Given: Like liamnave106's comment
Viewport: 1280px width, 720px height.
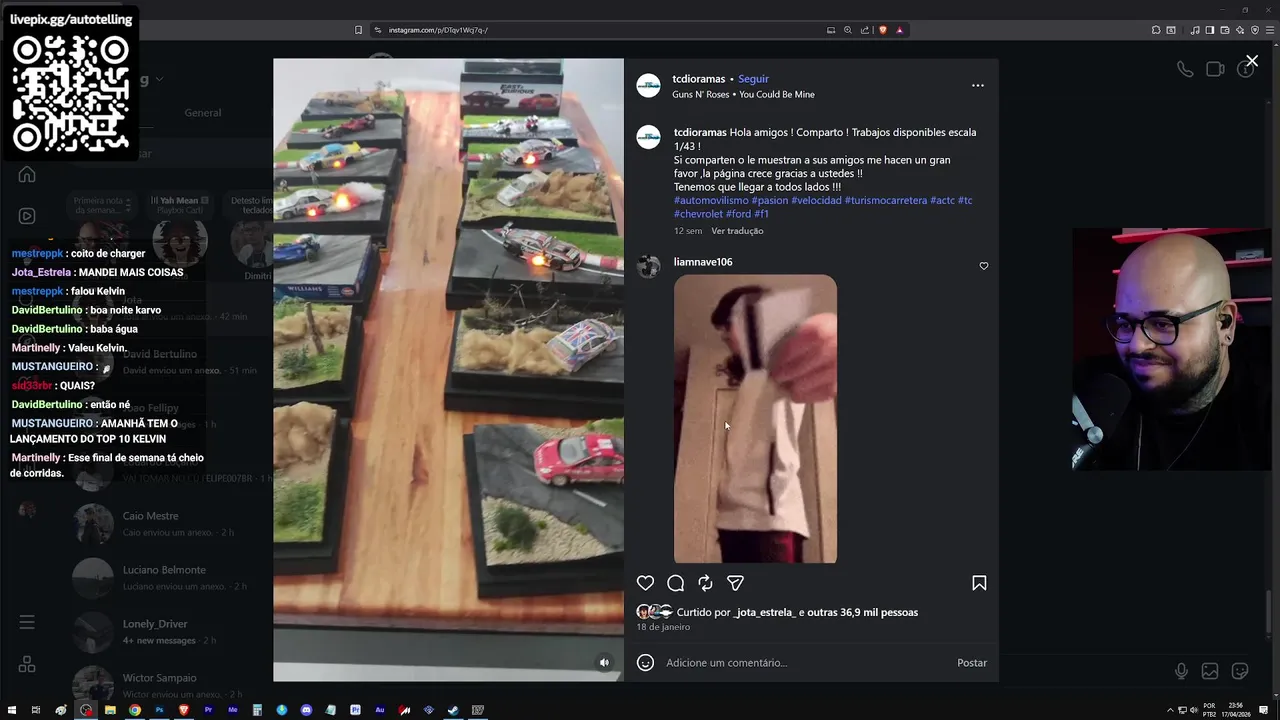Looking at the screenshot, I should point(984,266).
